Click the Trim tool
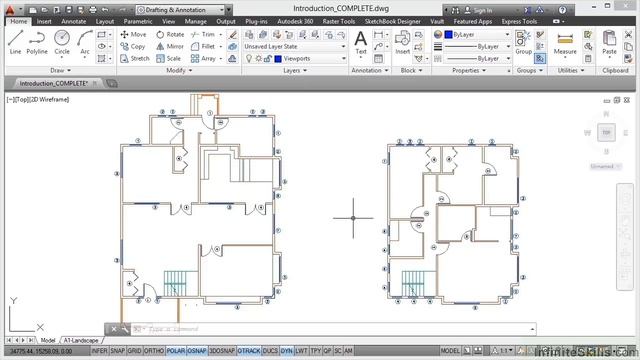The width and height of the screenshot is (640, 360). coord(203,35)
